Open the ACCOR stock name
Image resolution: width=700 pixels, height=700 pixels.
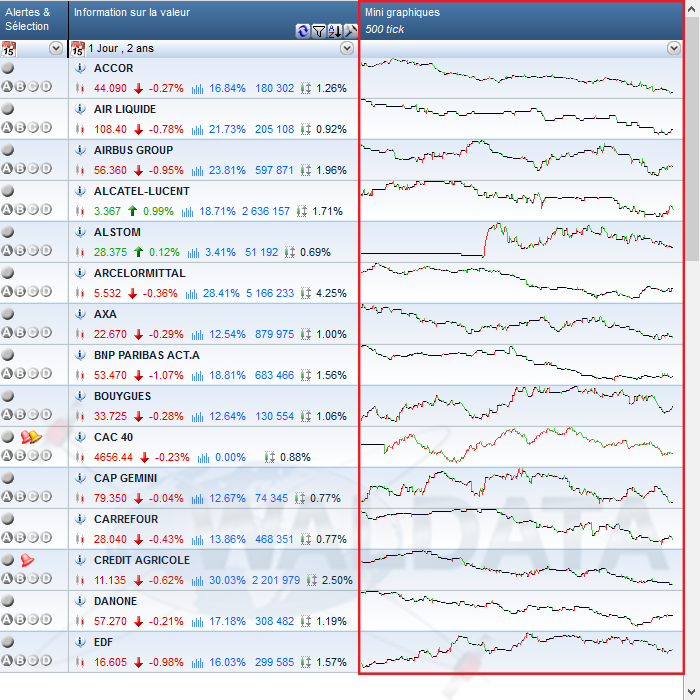pos(113,68)
